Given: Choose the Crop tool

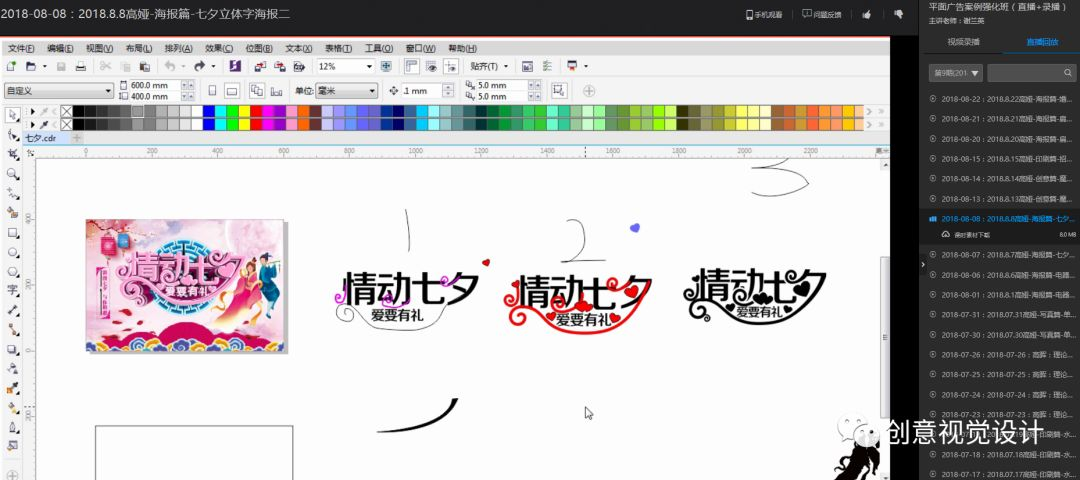Looking at the screenshot, I should tap(12, 154).
